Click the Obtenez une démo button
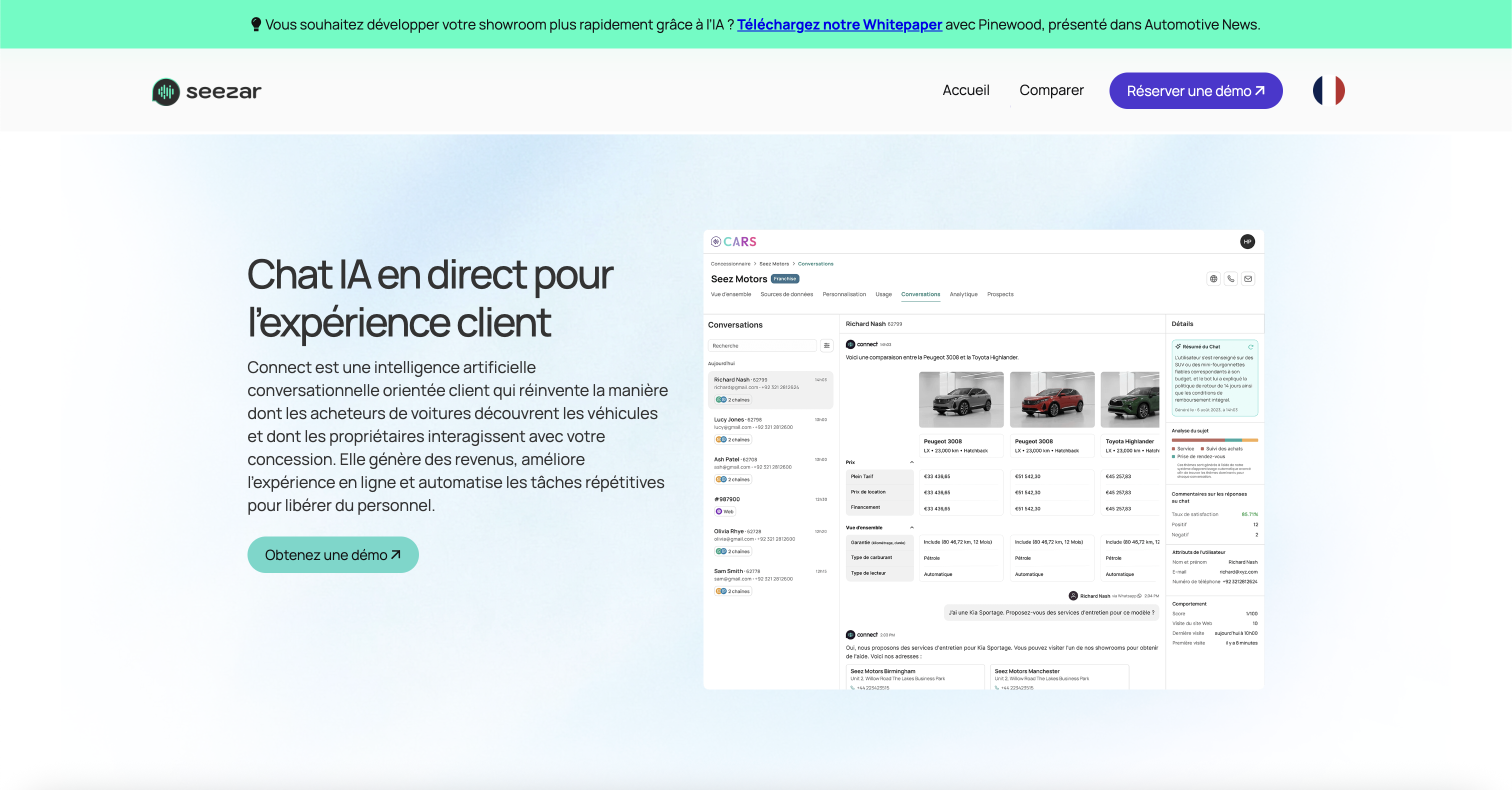This screenshot has height=790, width=1512. point(333,554)
